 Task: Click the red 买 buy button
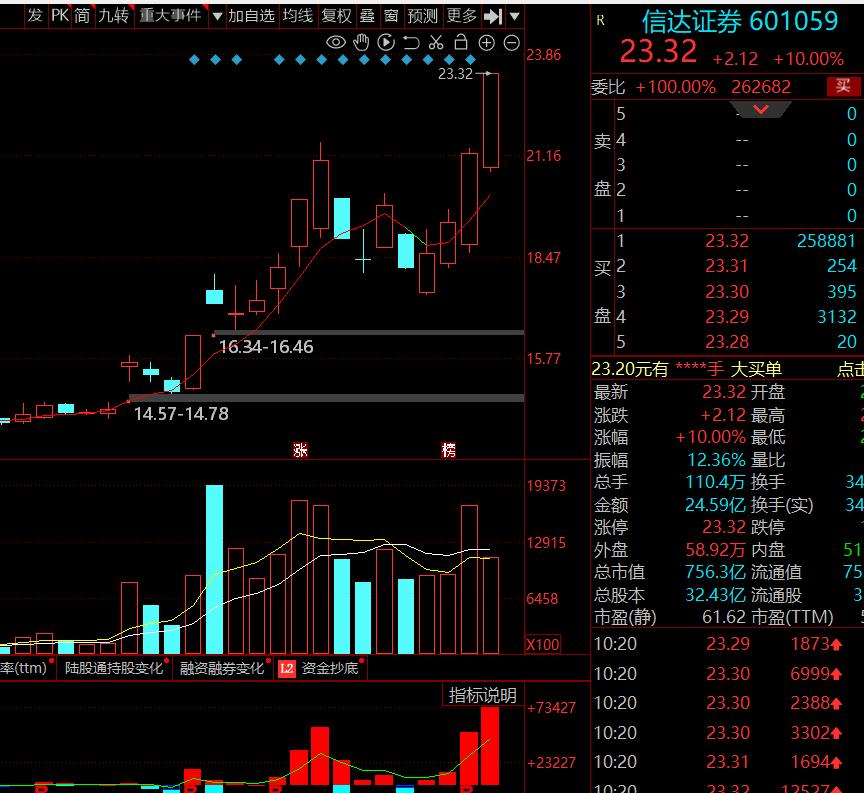coord(843,86)
